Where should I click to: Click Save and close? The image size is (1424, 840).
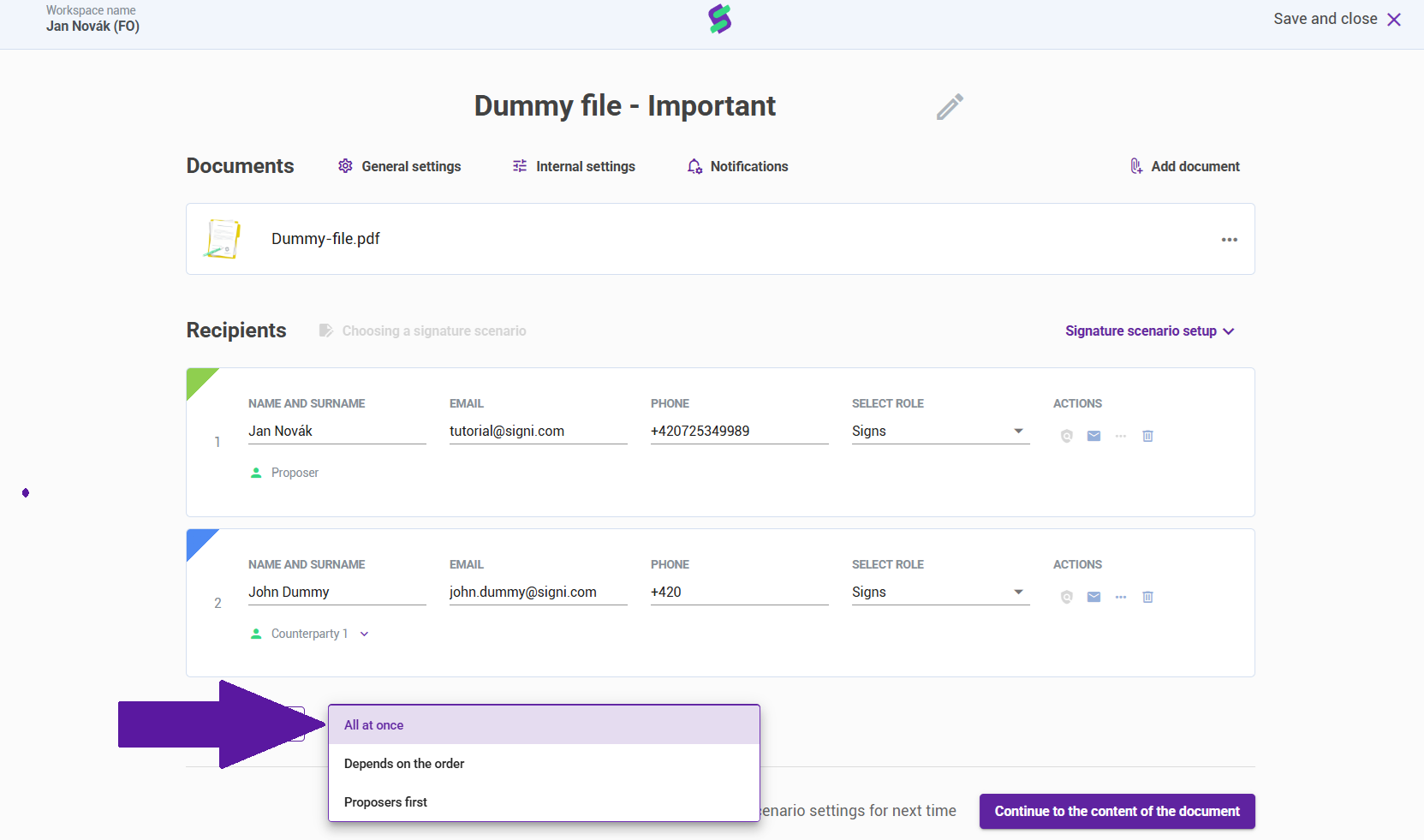(1337, 19)
